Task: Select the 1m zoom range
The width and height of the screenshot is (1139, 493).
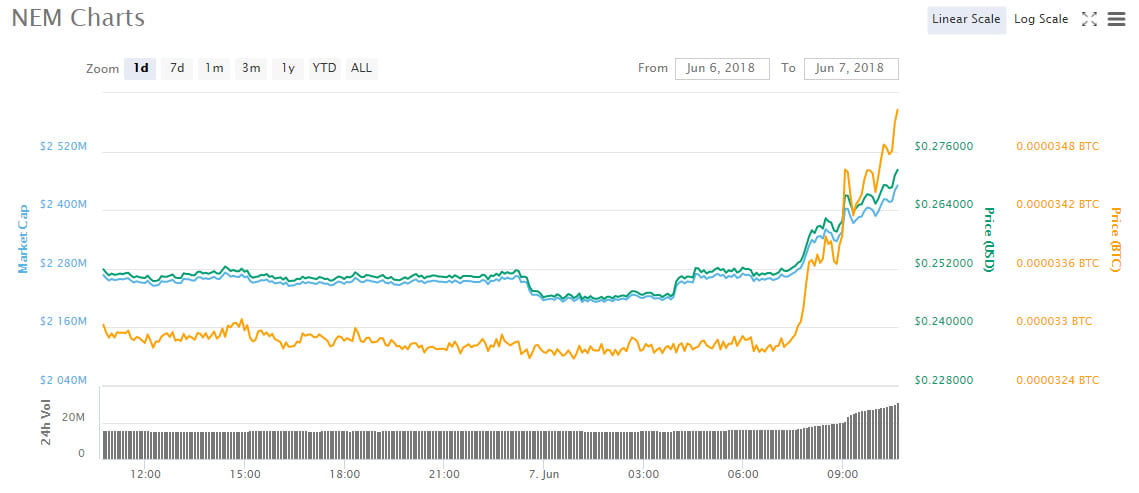Action: click(x=214, y=68)
